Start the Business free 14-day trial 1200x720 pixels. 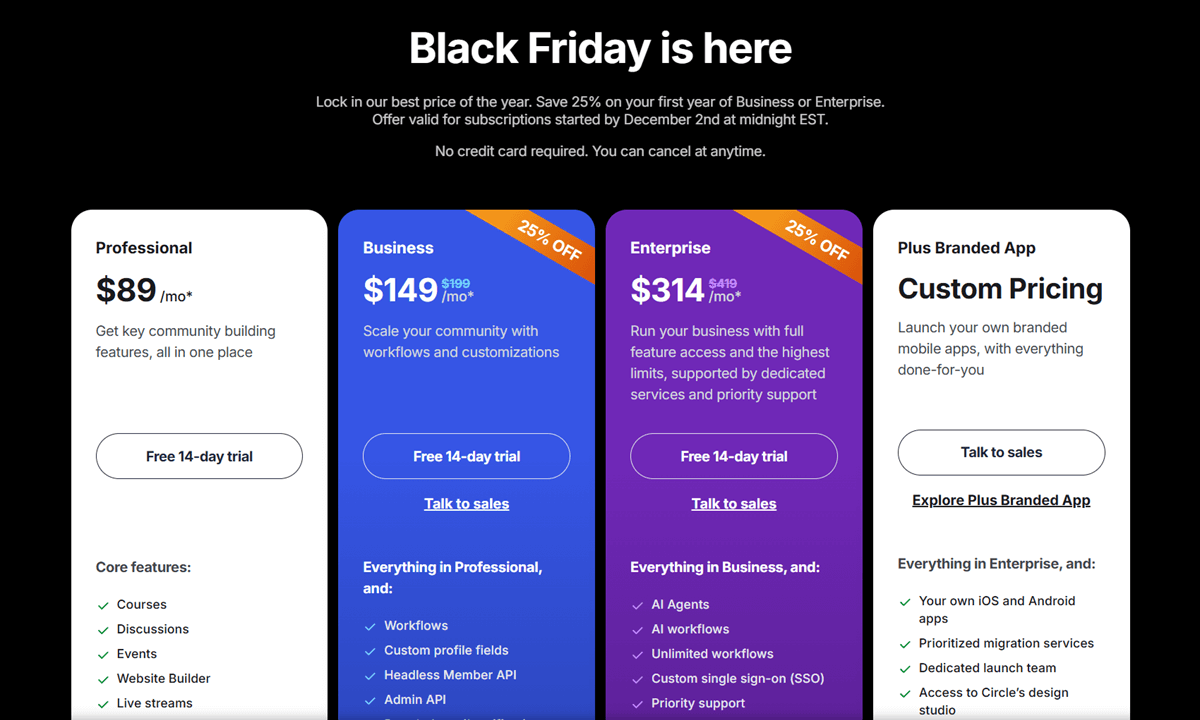coord(466,456)
